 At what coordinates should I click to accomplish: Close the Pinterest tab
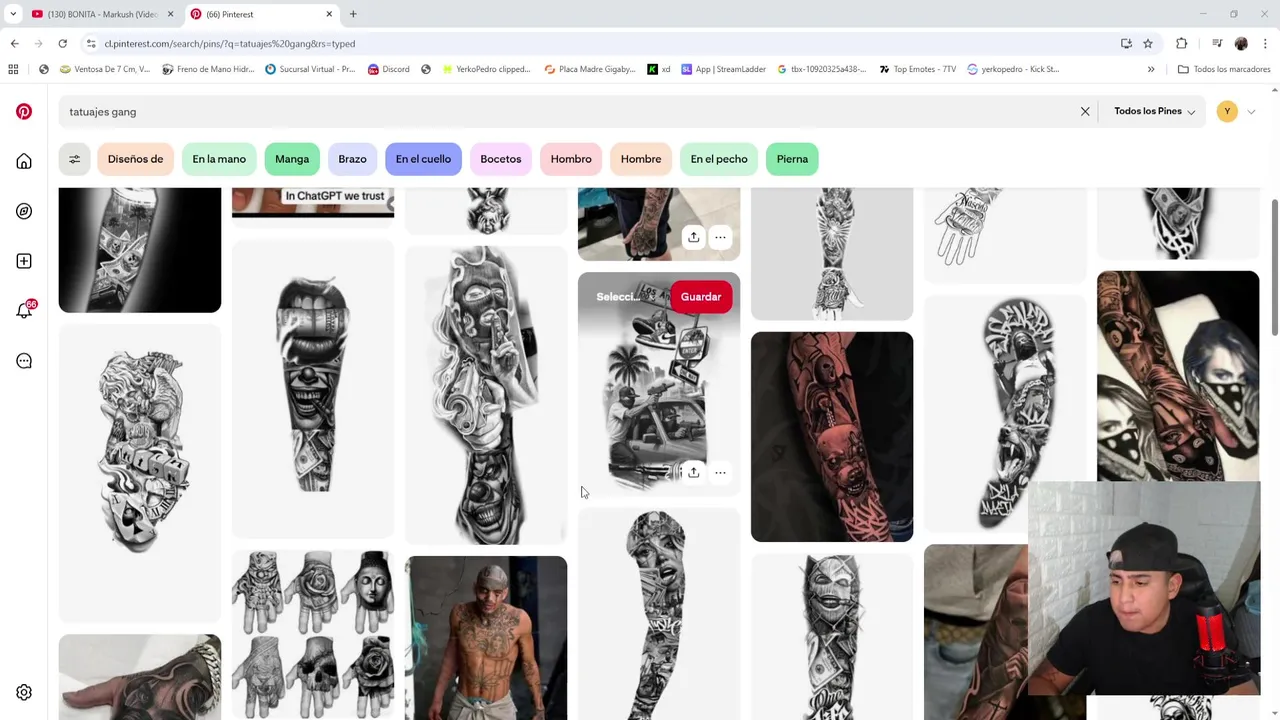[329, 14]
